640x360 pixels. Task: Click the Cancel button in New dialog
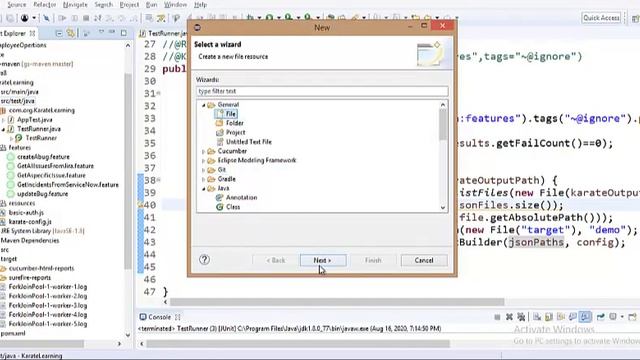424,260
